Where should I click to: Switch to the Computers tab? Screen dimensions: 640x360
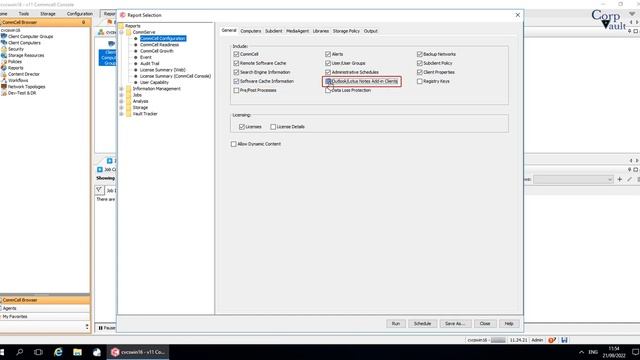[x=251, y=31]
